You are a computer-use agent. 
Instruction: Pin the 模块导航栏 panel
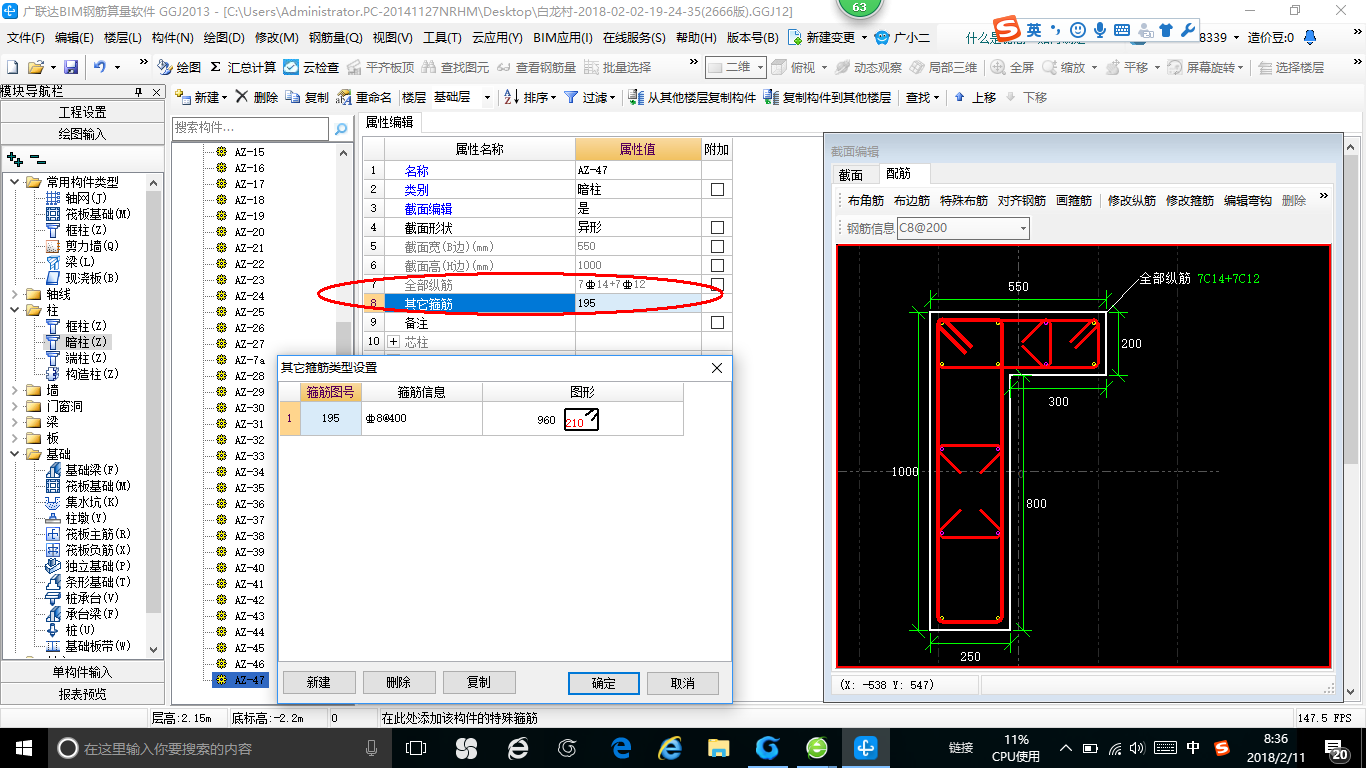[139, 92]
